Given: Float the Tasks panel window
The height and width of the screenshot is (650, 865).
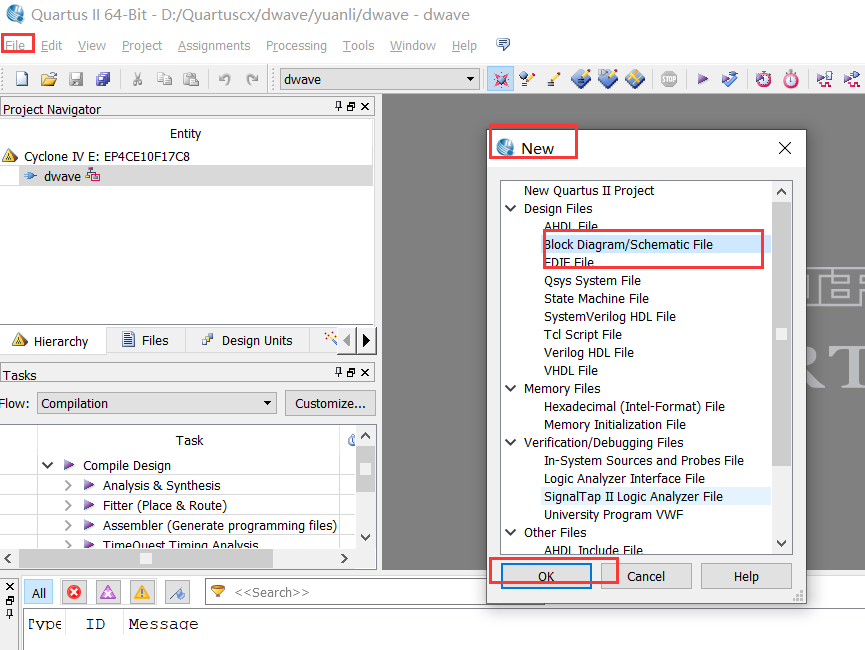Looking at the screenshot, I should point(351,372).
